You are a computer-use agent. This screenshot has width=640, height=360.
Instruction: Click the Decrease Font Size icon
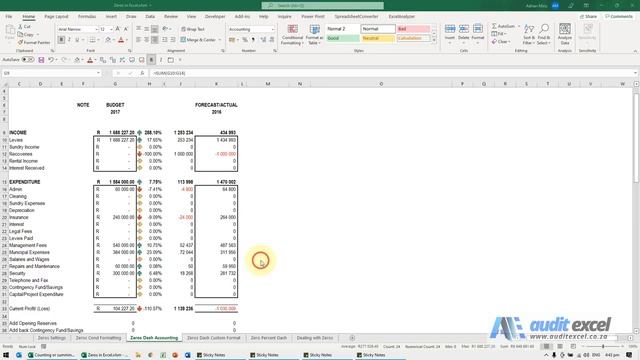[126, 29]
